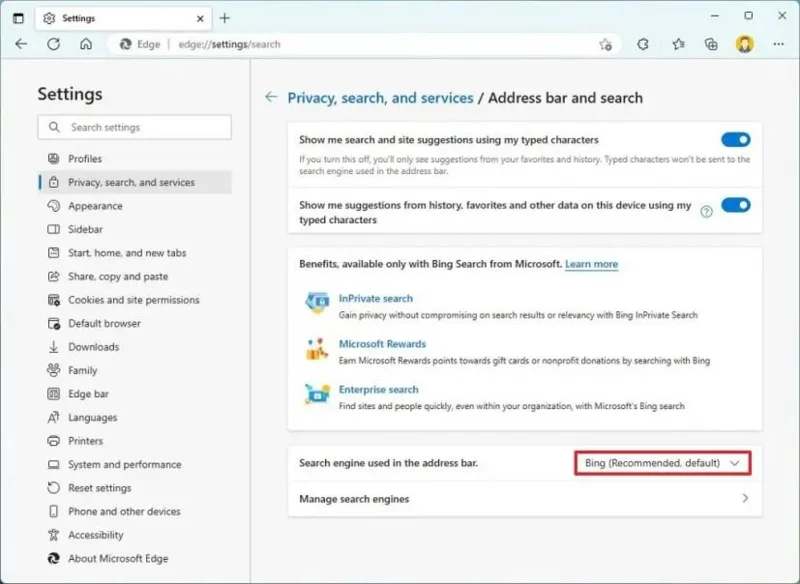Open Share, copy and paste settings
The width and height of the screenshot is (800, 584).
point(135,276)
